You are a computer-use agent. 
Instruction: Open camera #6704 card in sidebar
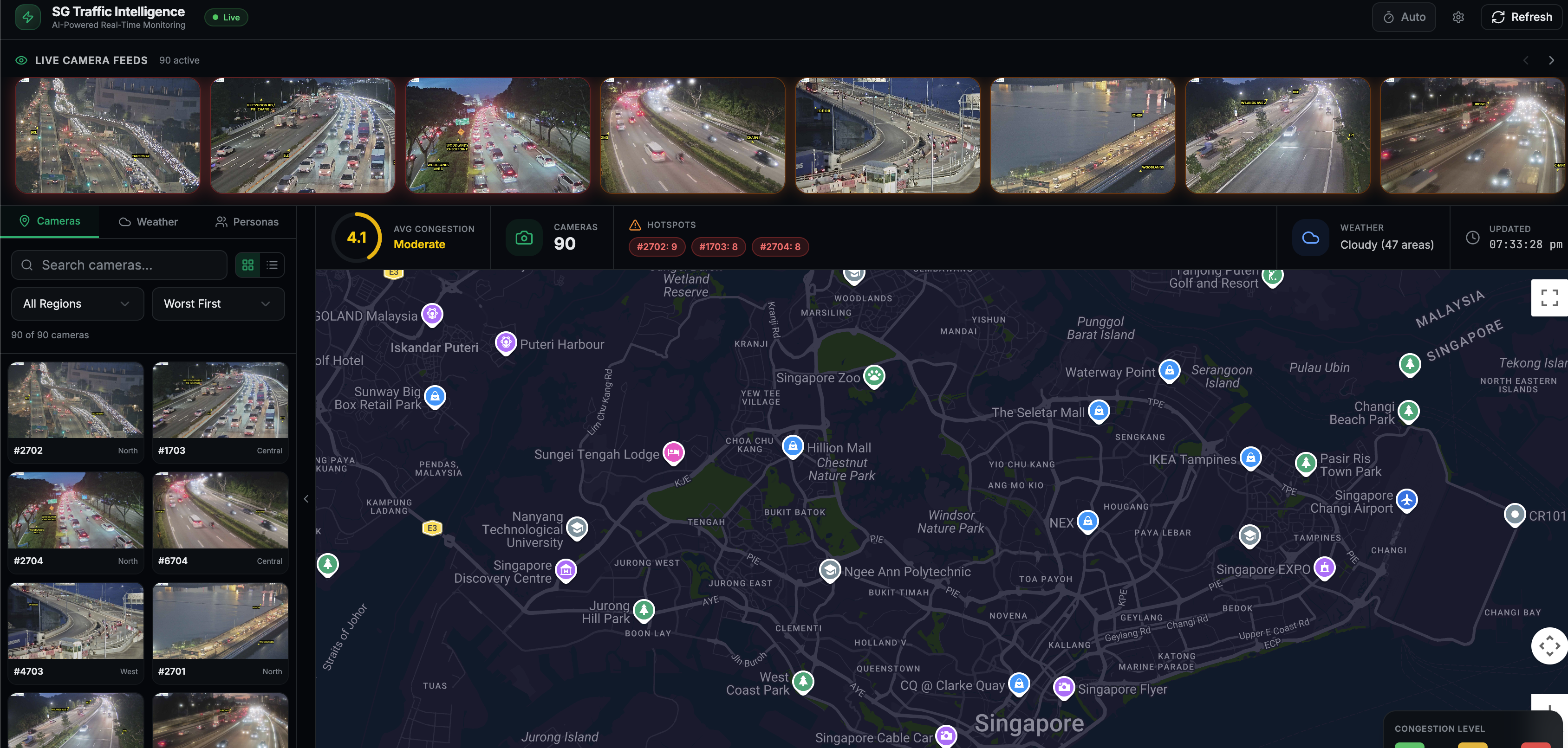(x=221, y=523)
